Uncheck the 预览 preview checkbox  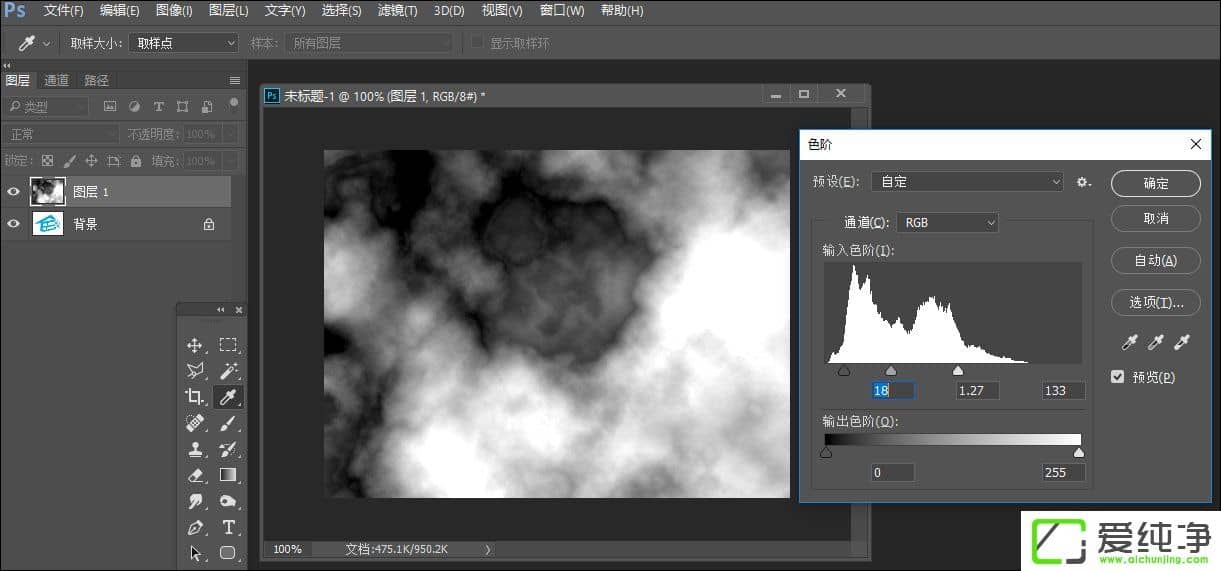pos(1118,377)
